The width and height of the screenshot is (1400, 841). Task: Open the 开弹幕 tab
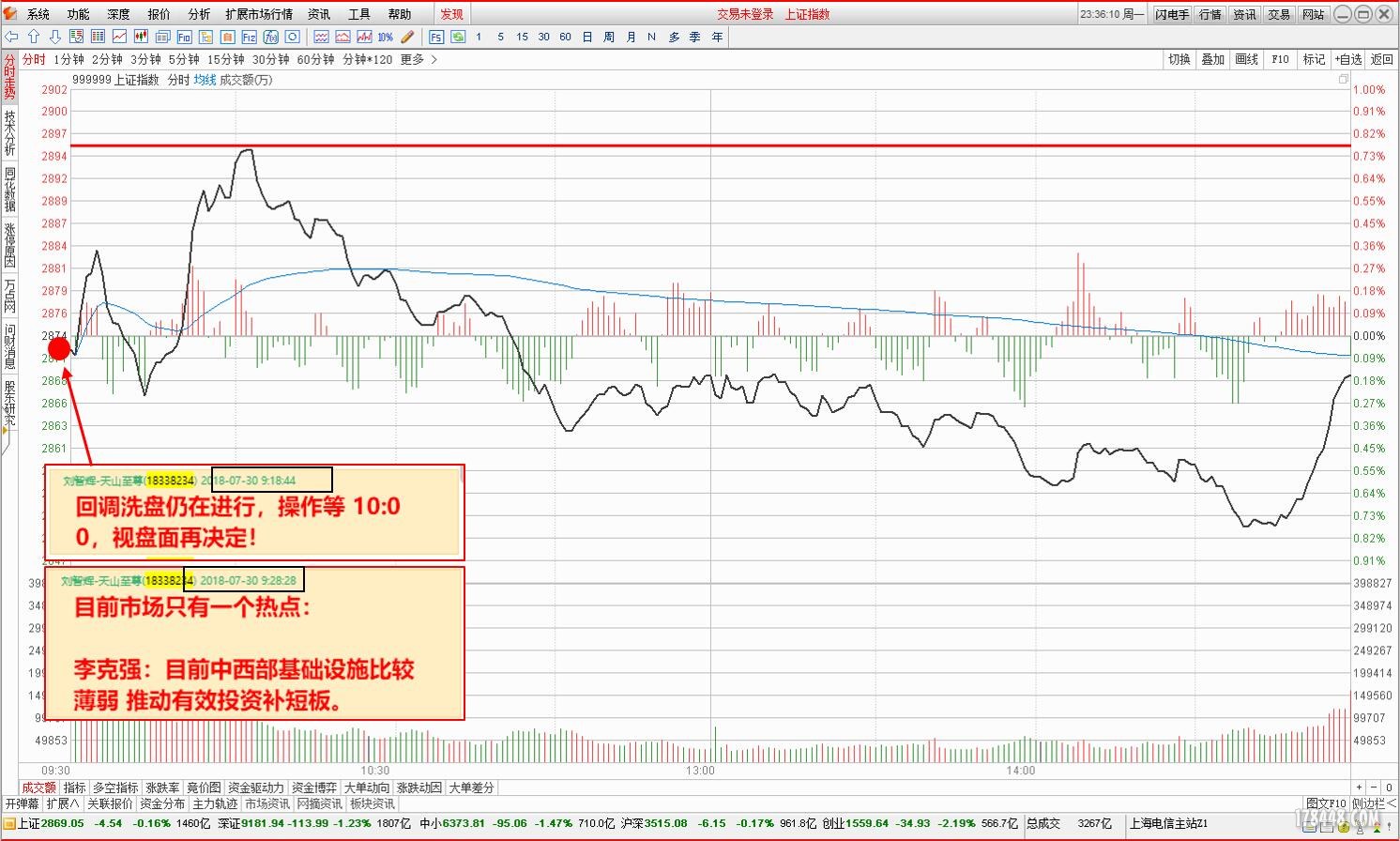pyautogui.click(x=23, y=803)
